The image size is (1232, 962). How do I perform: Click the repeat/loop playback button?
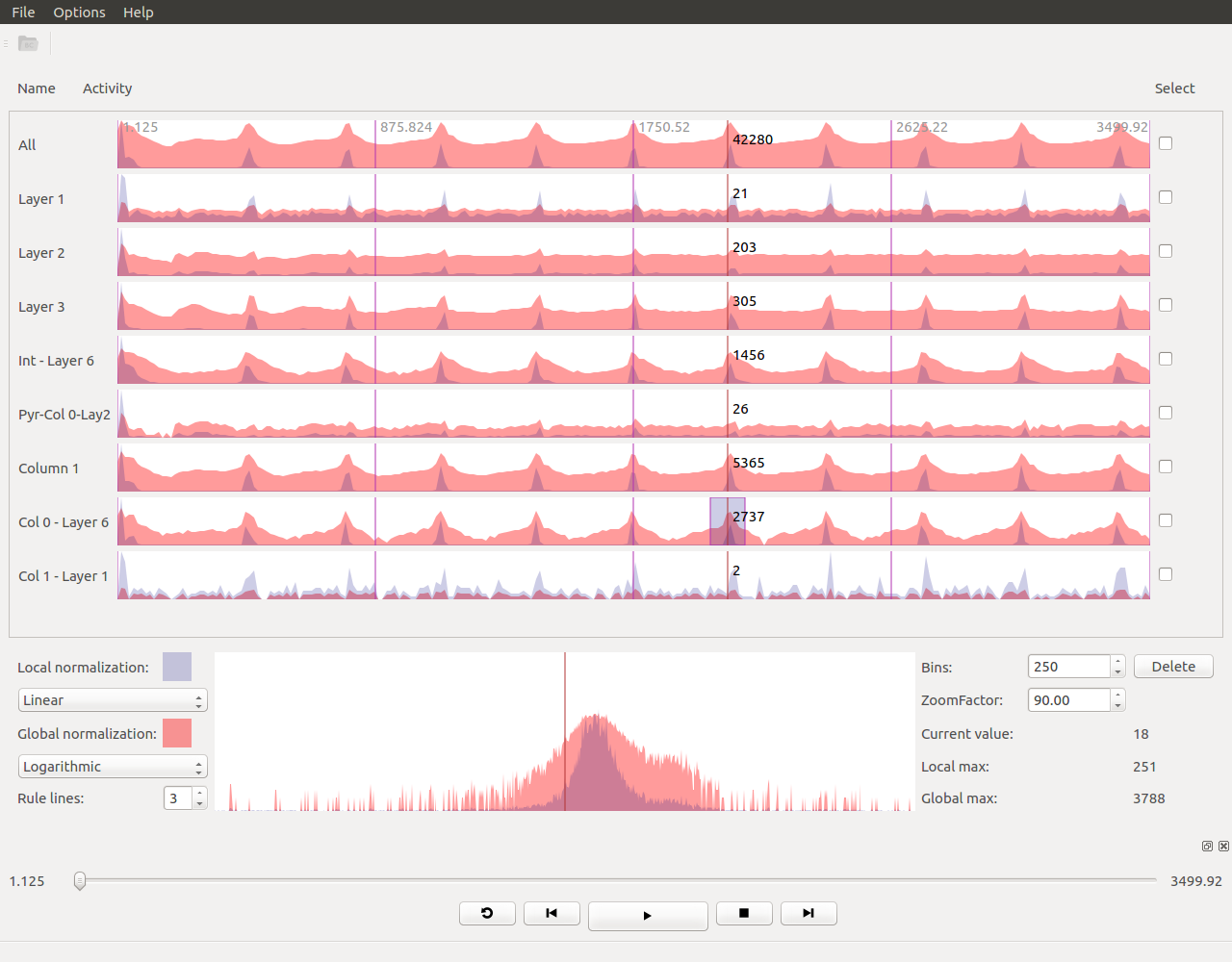coord(487,913)
